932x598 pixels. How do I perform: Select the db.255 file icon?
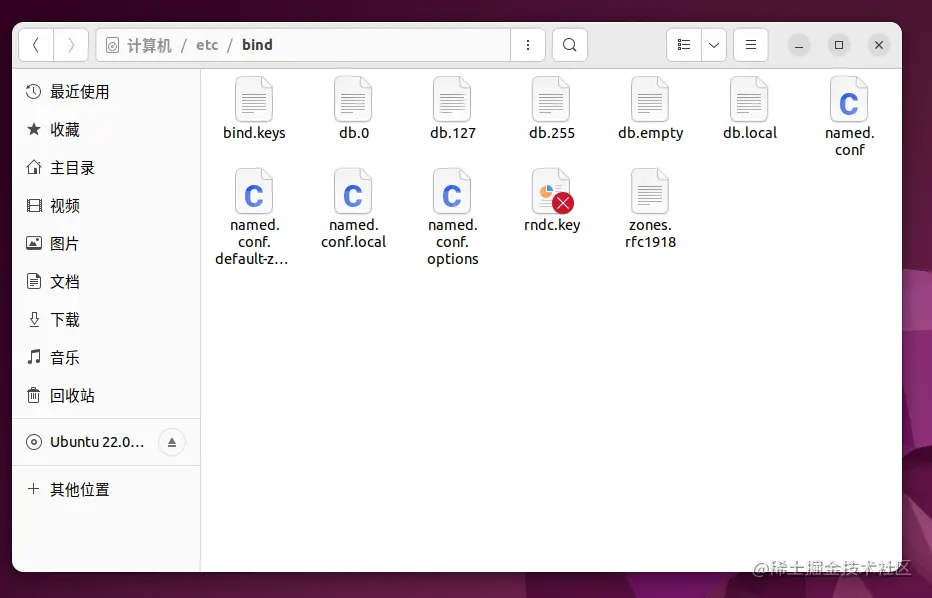tap(551, 99)
